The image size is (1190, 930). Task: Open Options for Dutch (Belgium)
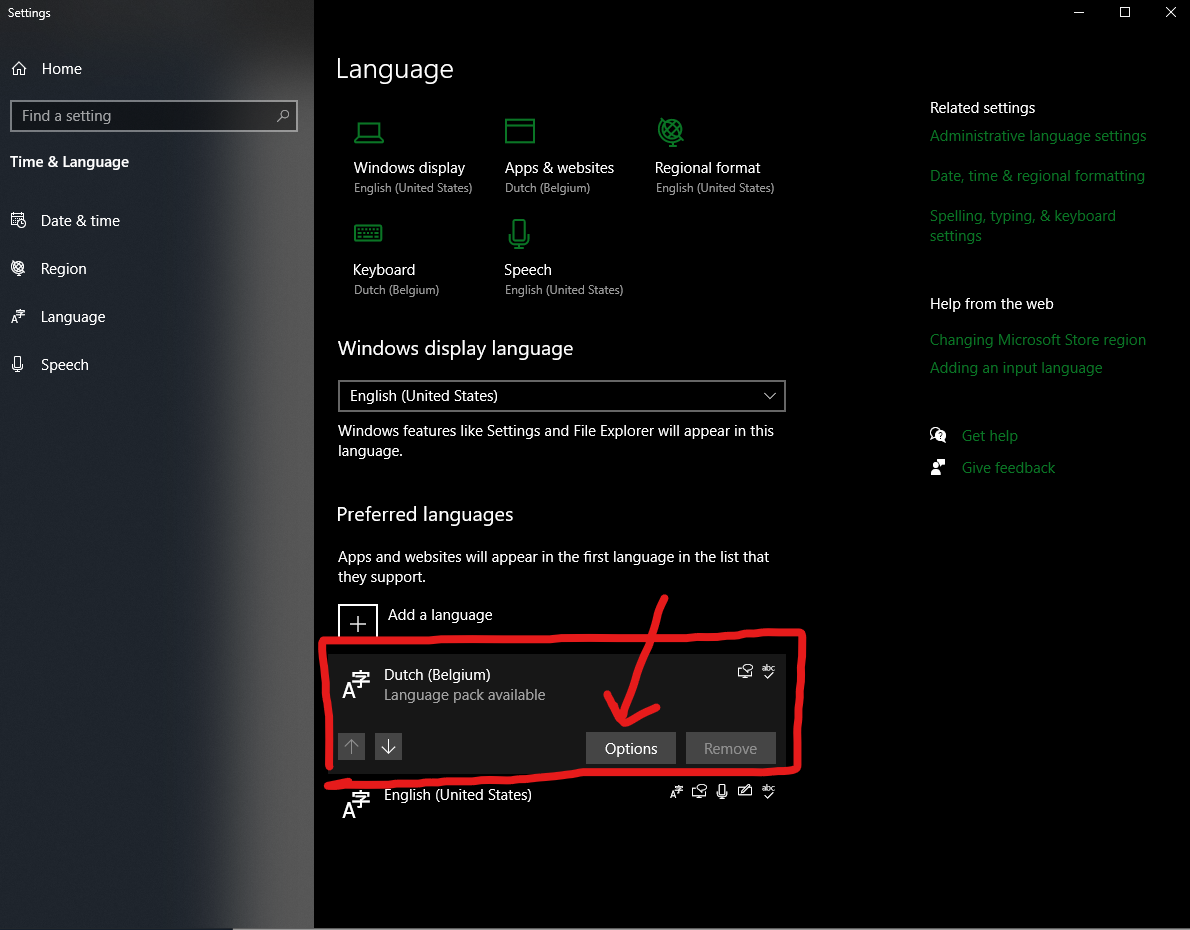point(631,749)
